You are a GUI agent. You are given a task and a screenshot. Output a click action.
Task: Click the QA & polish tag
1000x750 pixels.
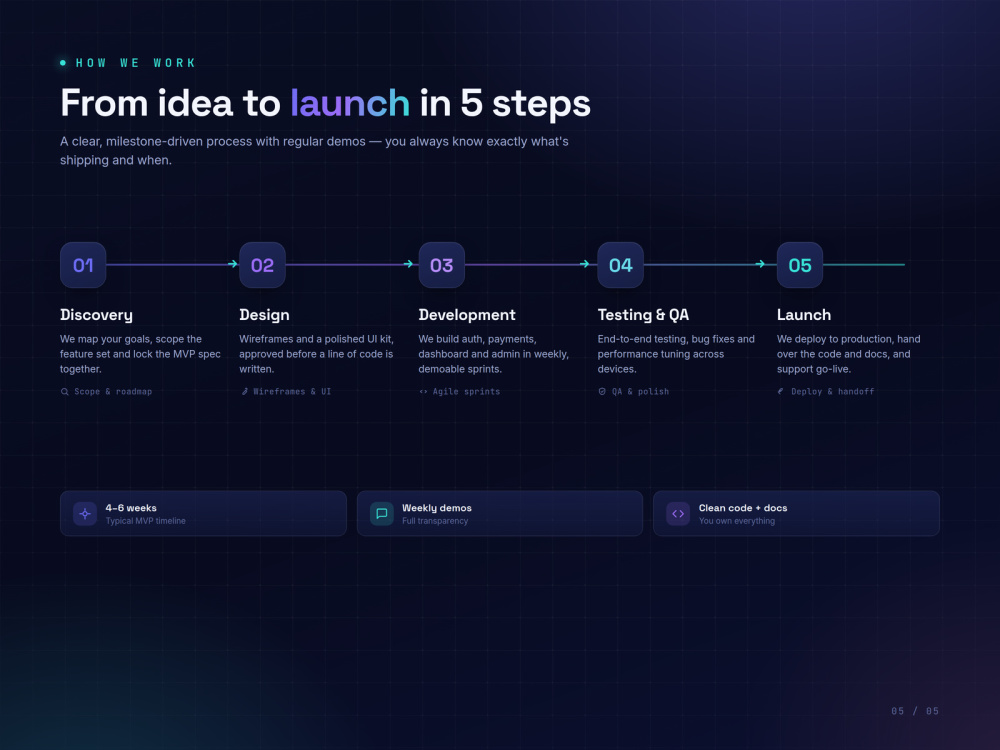click(x=640, y=392)
